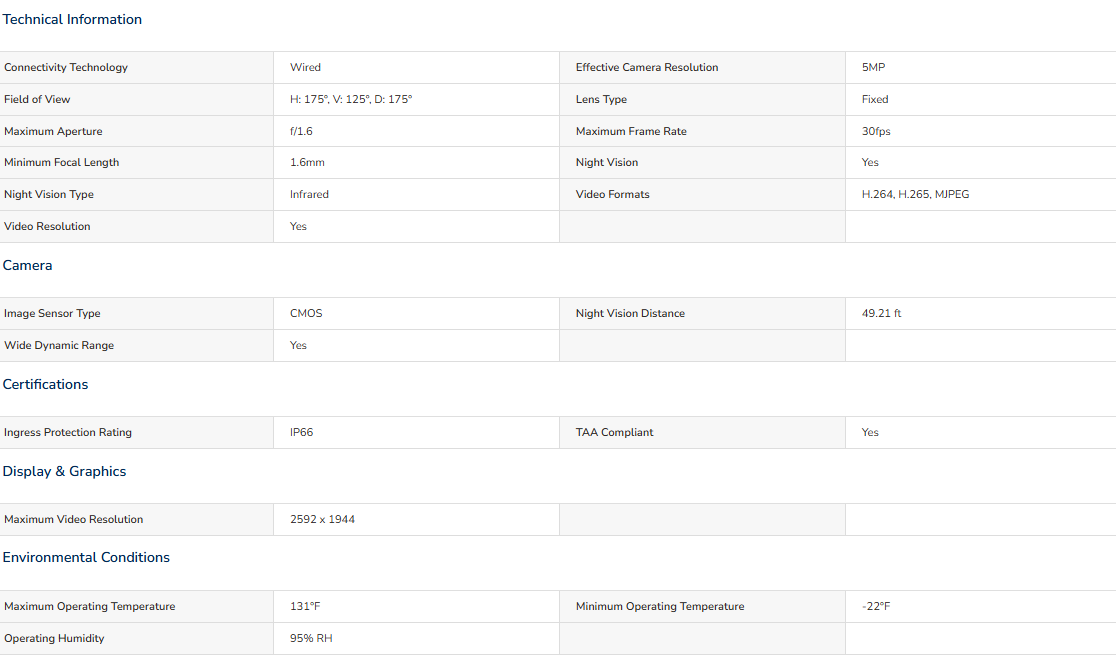Click the Infrared night vision value
Screen dimensions: 1116x656
309,194
